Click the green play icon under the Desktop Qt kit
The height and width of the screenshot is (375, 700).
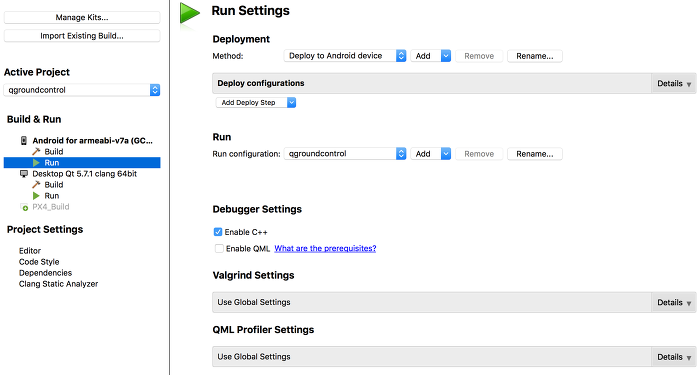tap(37, 196)
